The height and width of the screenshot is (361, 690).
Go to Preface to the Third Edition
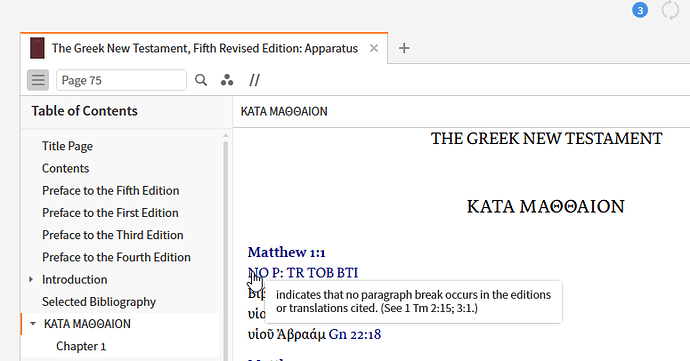click(x=113, y=235)
